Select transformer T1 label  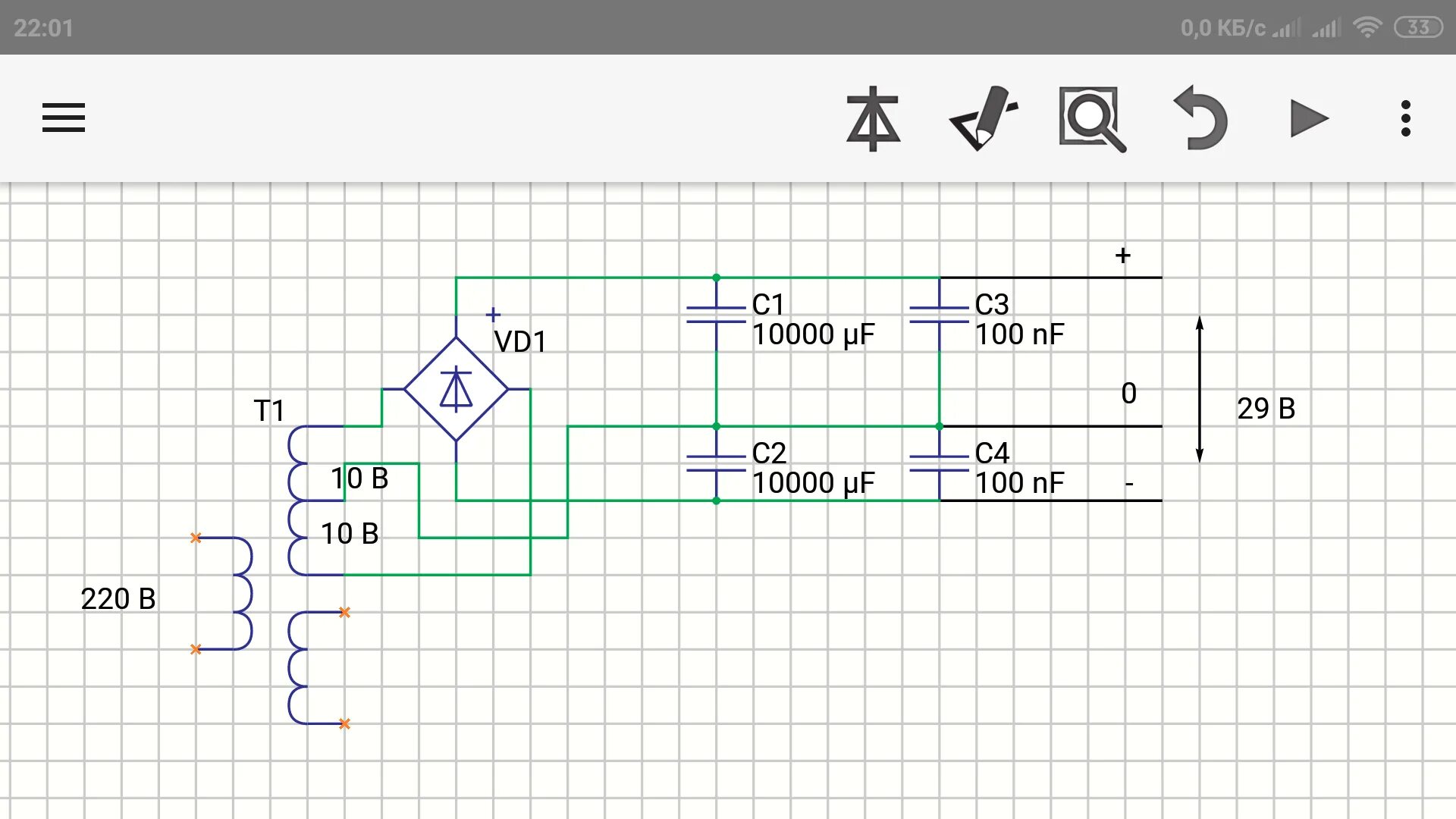coord(269,411)
